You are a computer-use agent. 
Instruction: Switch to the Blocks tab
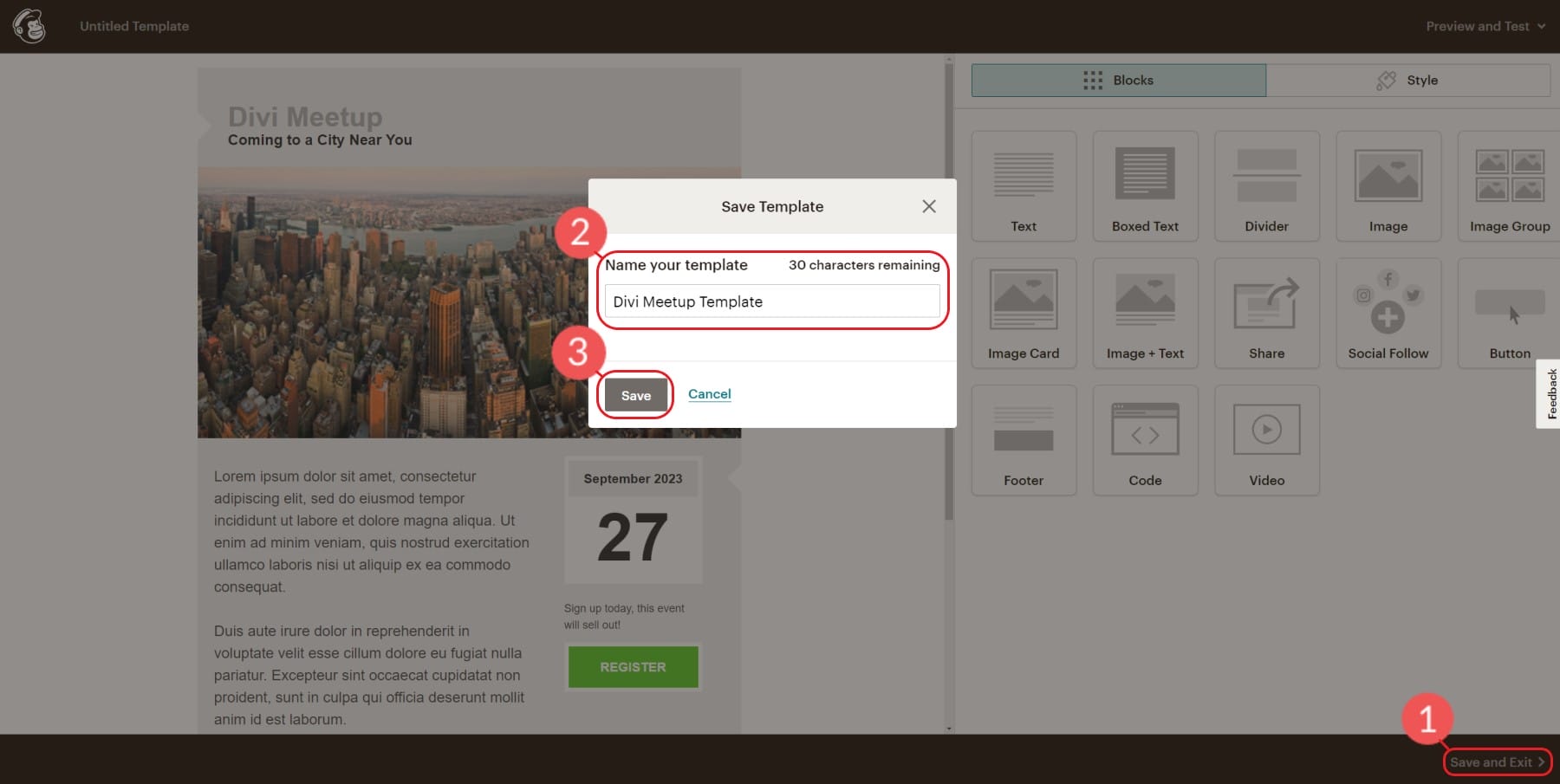pyautogui.click(x=1119, y=80)
